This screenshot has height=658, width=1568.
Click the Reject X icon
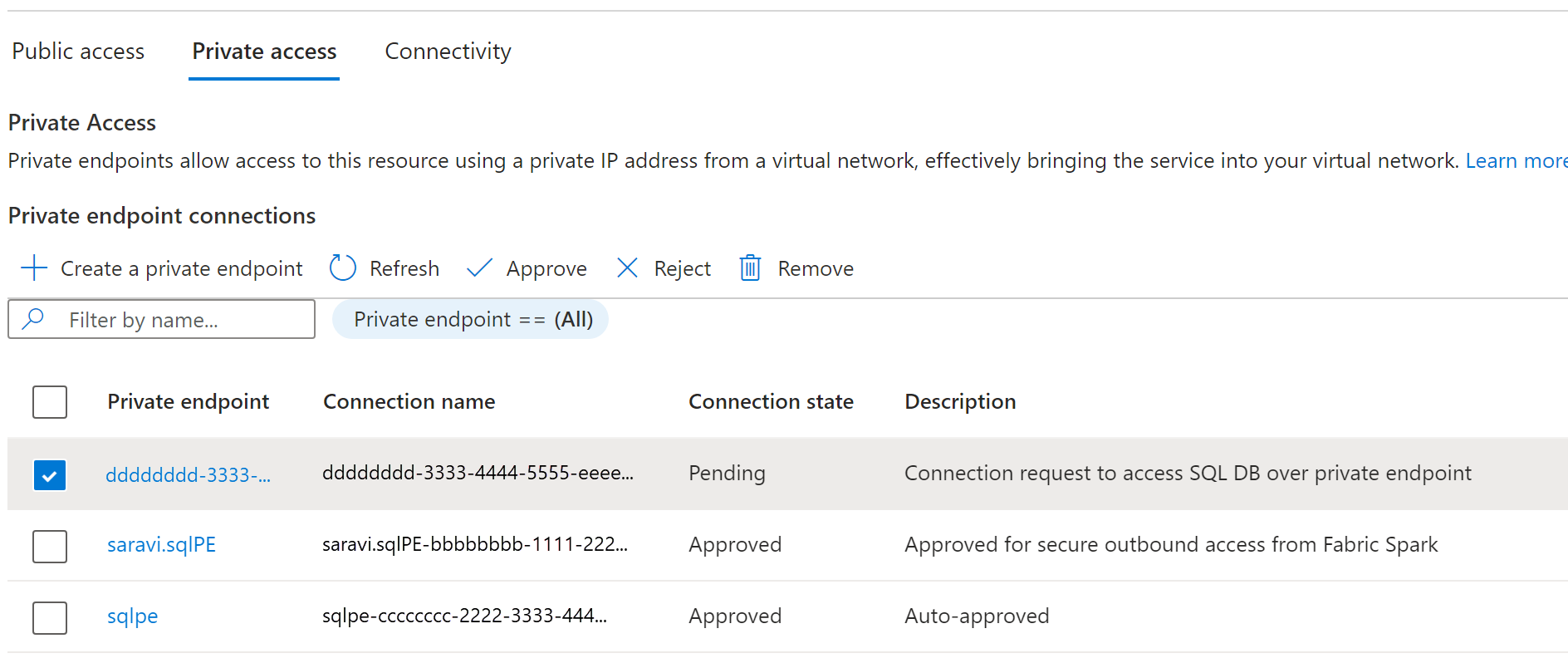(x=627, y=268)
